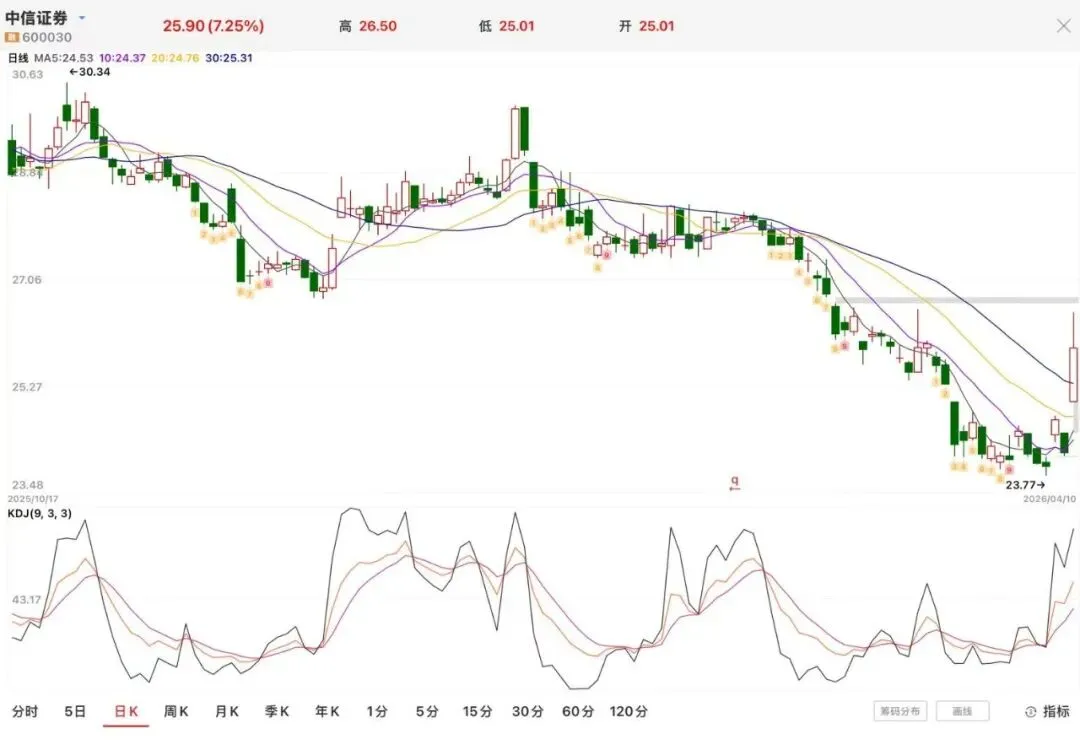Image resolution: width=1080 pixels, height=750 pixels.
Task: Click the end date 2026/04/10
Action: click(1050, 499)
